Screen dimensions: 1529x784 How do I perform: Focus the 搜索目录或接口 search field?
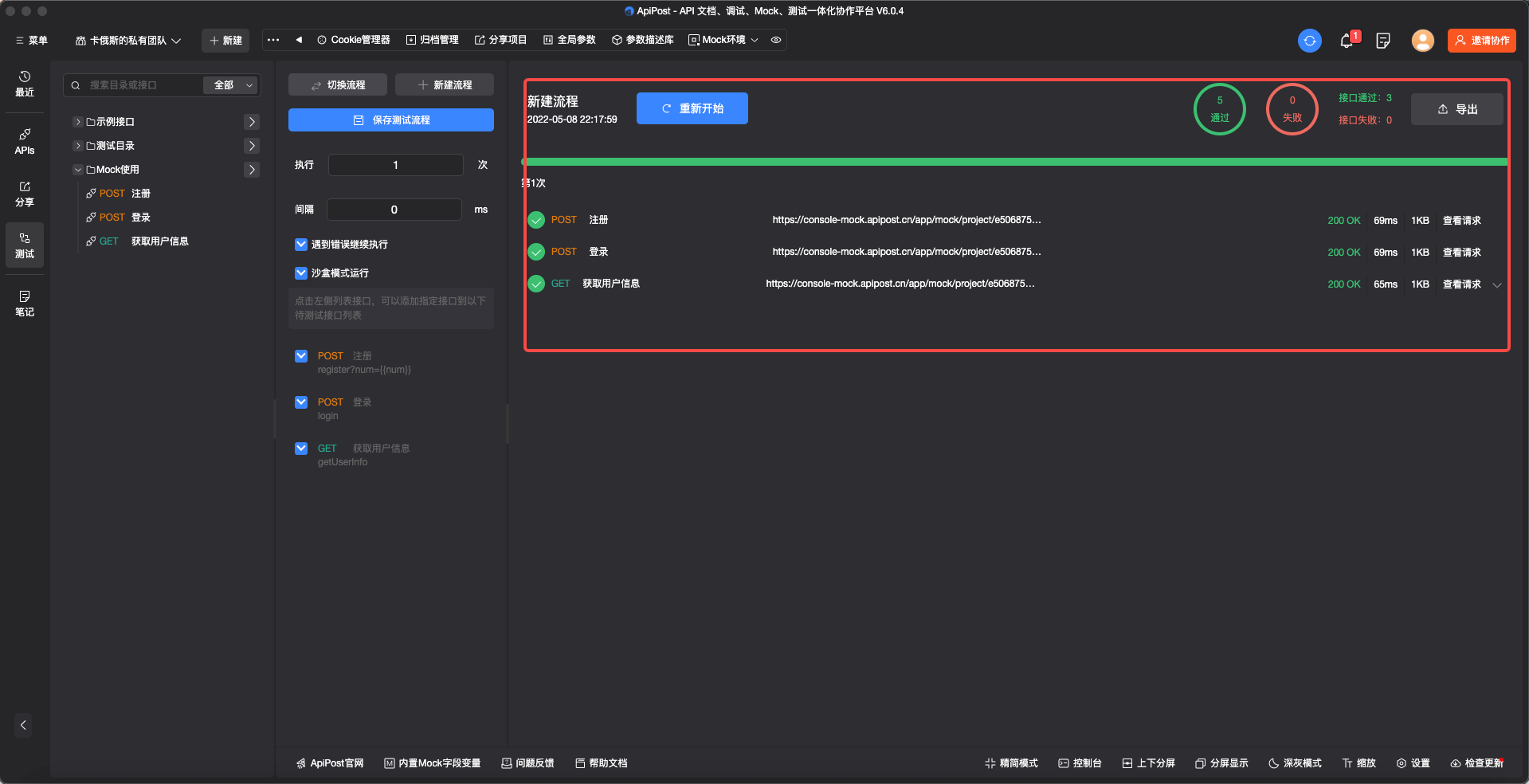point(135,85)
